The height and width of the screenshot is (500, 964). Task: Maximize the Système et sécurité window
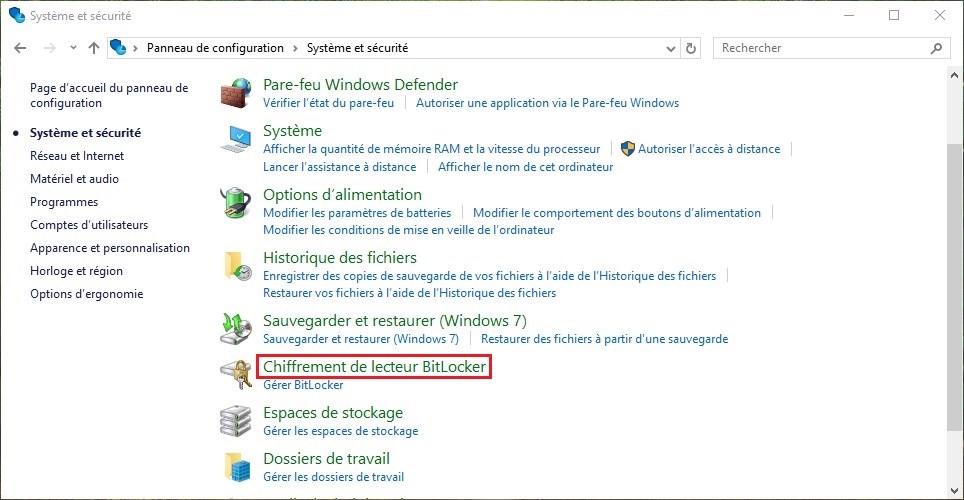point(895,15)
